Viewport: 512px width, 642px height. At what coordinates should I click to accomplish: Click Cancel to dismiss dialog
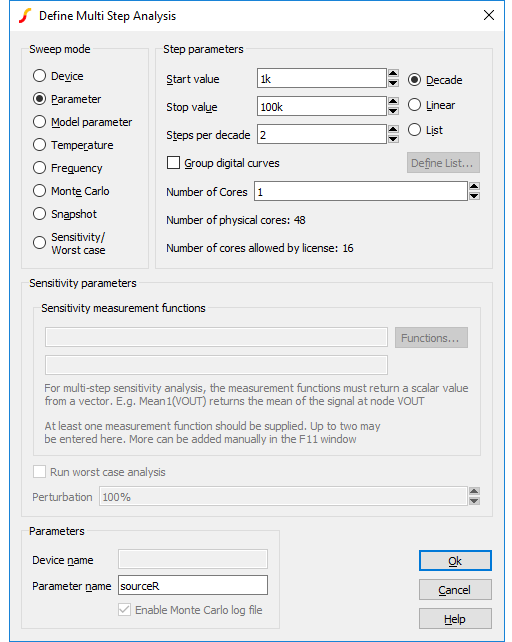pyautogui.click(x=455, y=590)
